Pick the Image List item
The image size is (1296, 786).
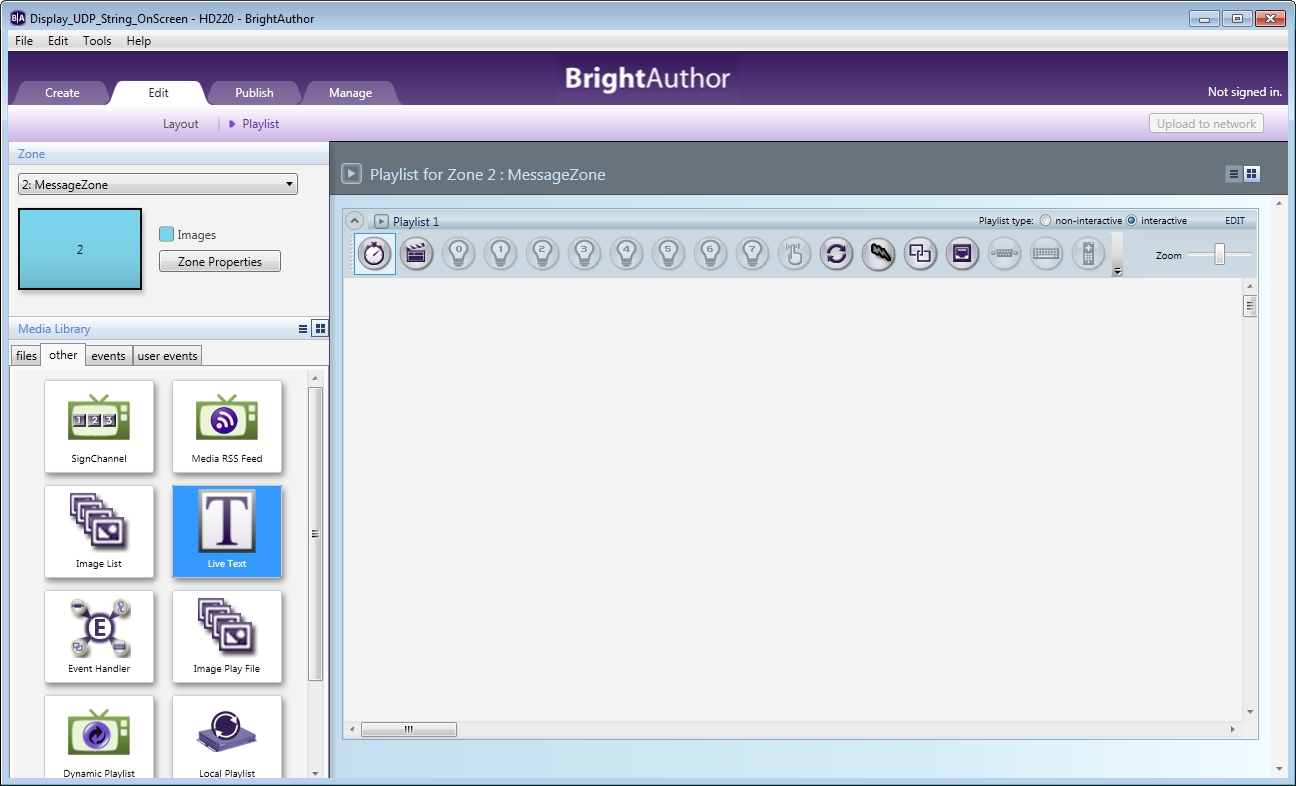(x=99, y=531)
